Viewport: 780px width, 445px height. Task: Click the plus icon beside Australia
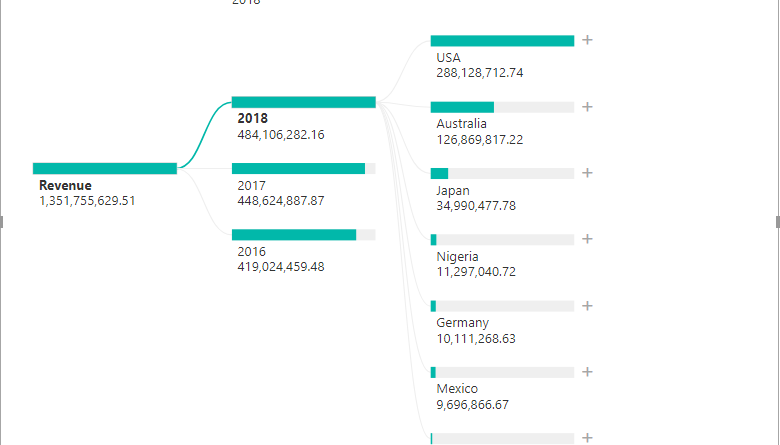588,107
